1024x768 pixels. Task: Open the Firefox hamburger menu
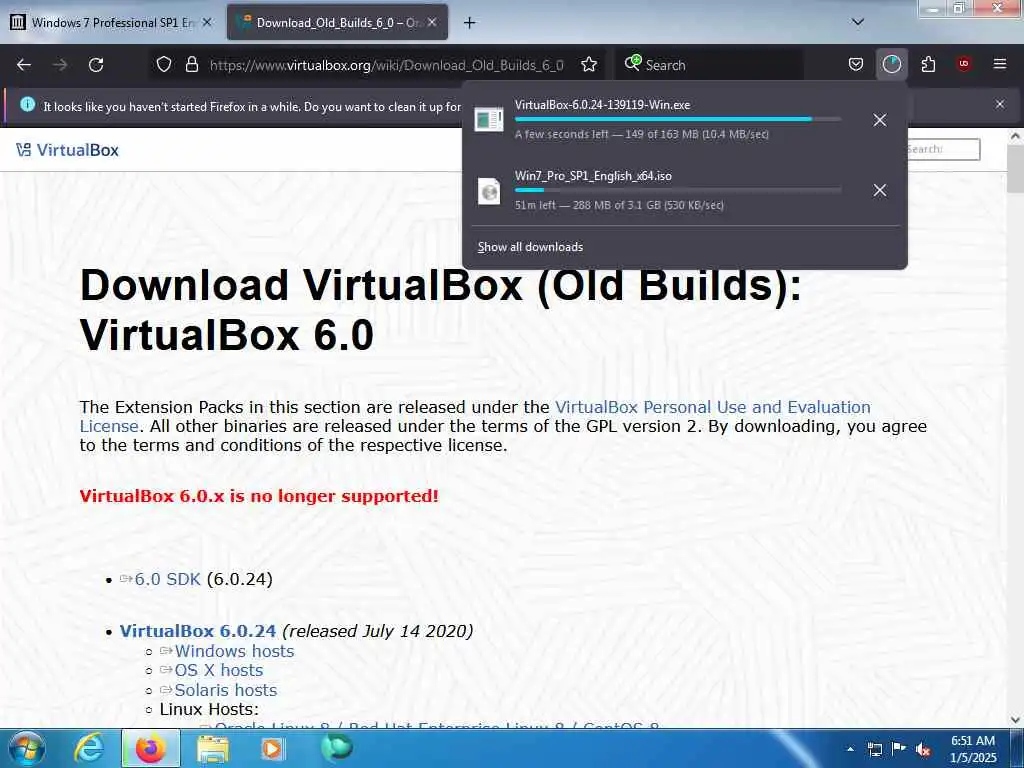coord(1000,64)
